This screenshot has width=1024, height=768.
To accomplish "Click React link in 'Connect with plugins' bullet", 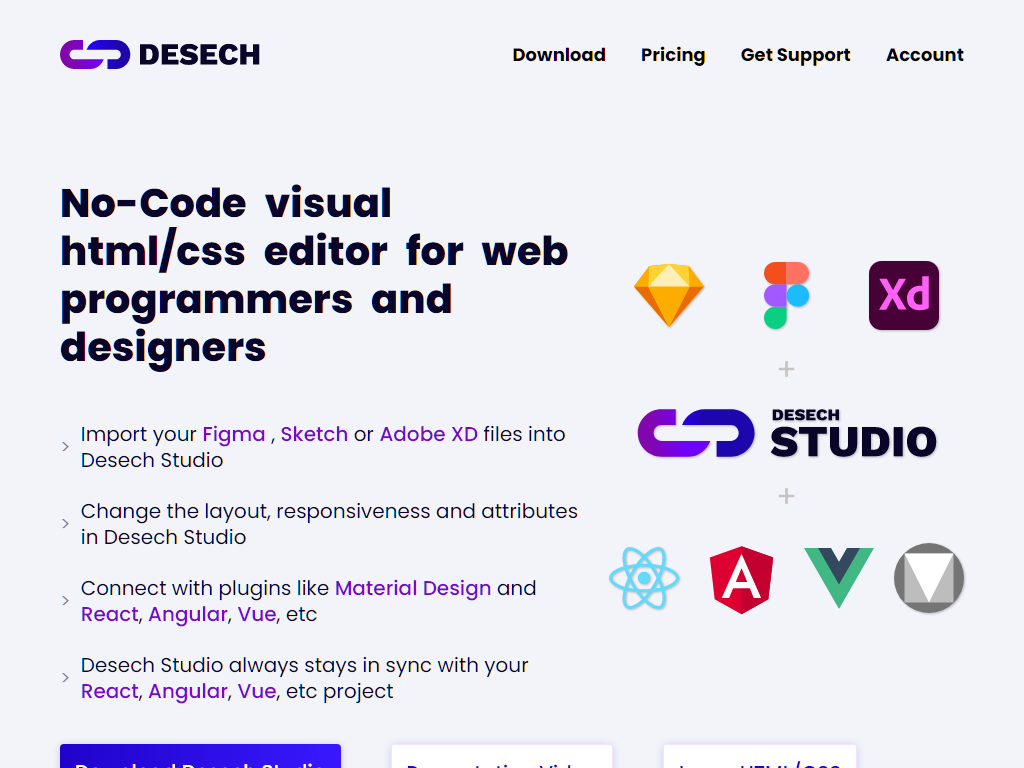I will [110, 615].
